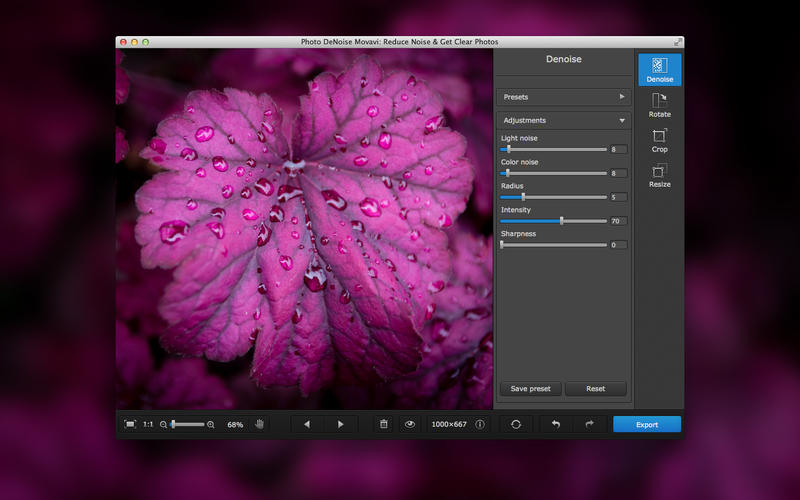The image size is (800, 500).
Task: Undo the last action
Action: click(x=556, y=424)
